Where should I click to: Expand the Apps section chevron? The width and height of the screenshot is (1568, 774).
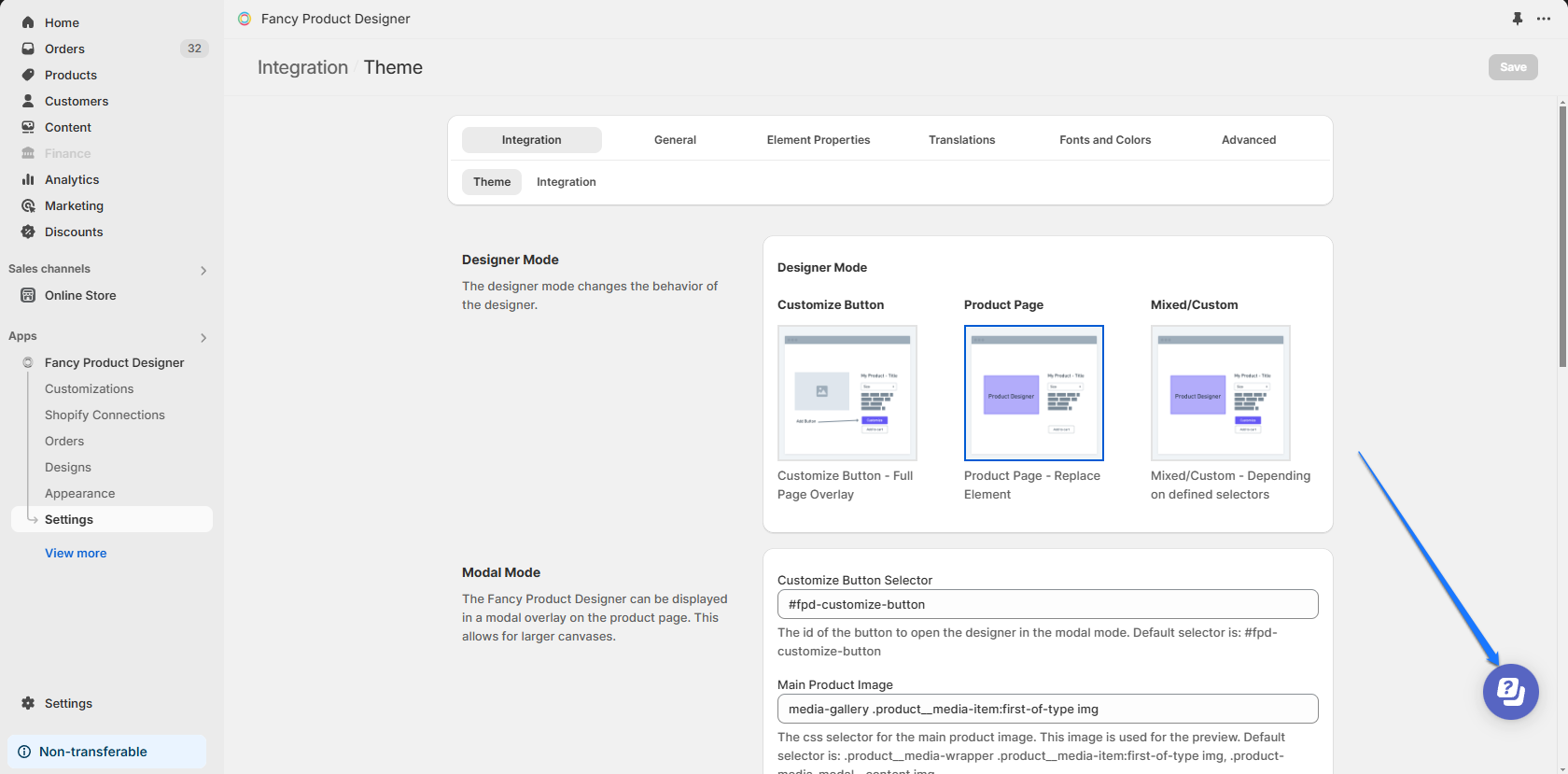click(203, 338)
